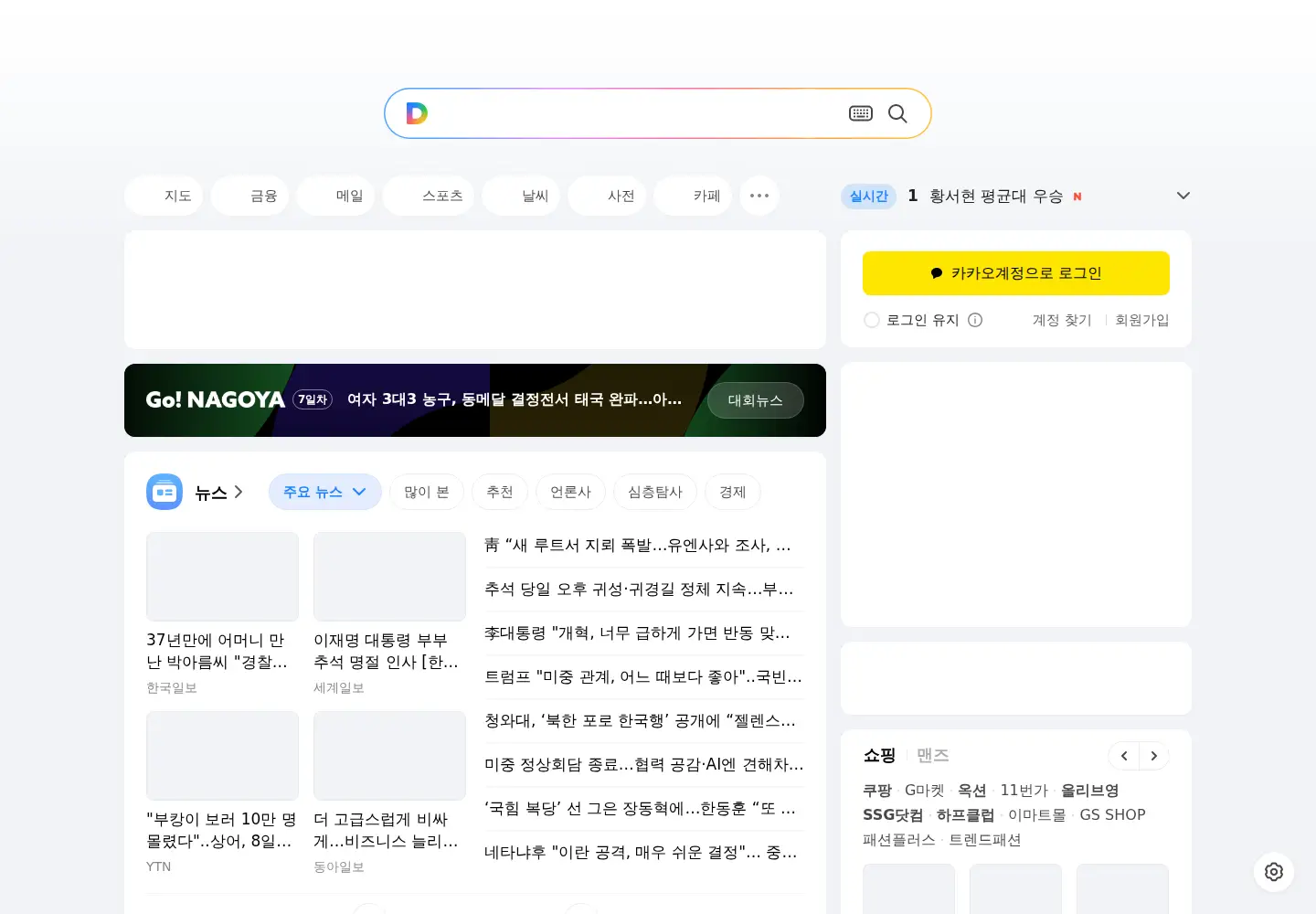Image resolution: width=1316 pixels, height=914 pixels.
Task: Open the 스포츠 service shortcut
Action: coord(429,196)
